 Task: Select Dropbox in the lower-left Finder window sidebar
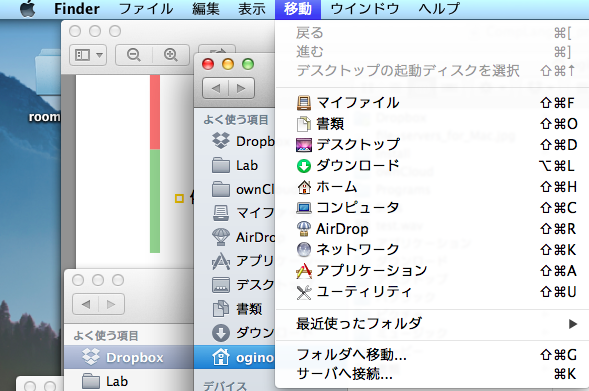pos(128,357)
